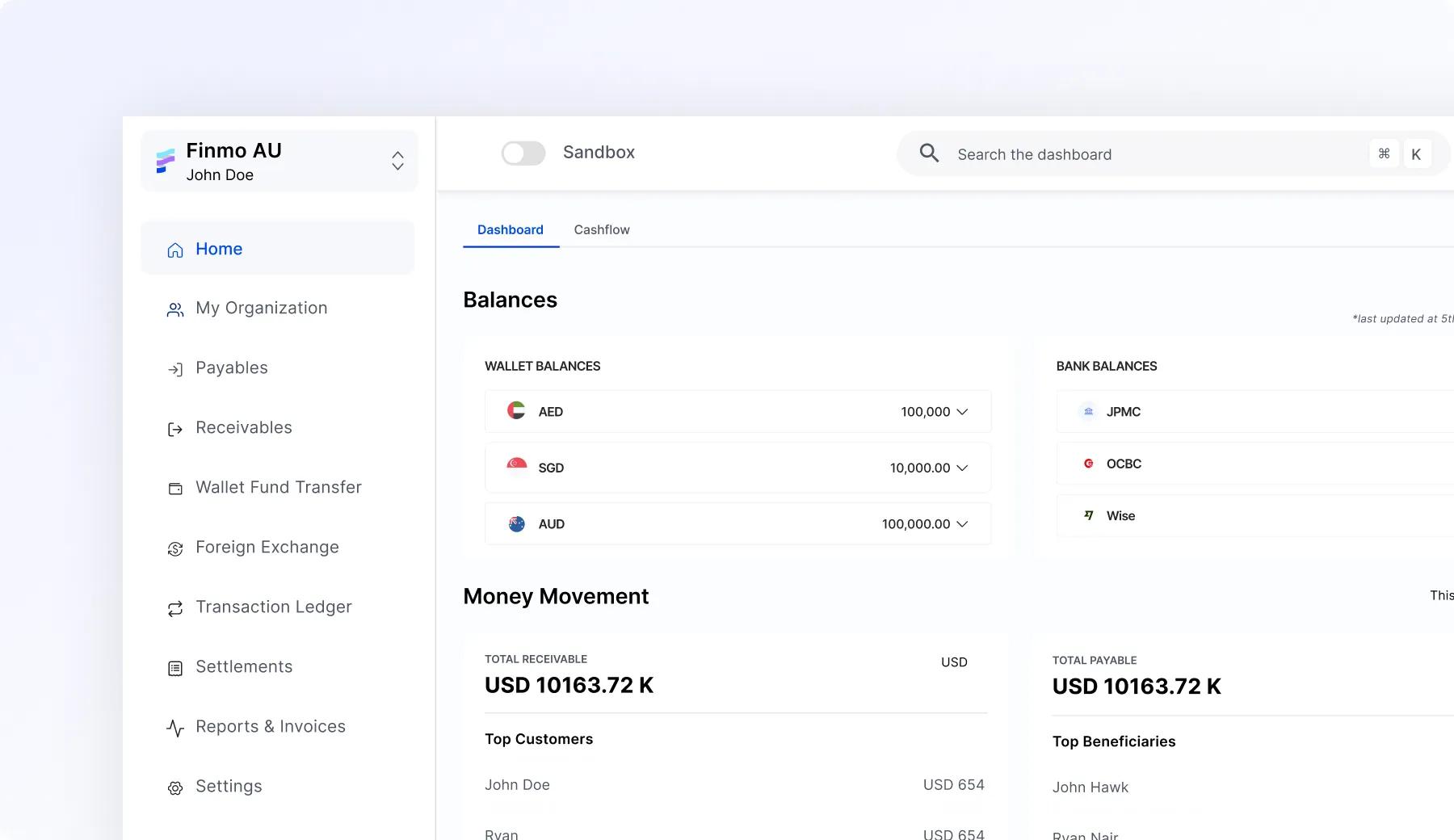This screenshot has width=1454, height=840.
Task: Select the Dashboard tab
Action: (510, 230)
